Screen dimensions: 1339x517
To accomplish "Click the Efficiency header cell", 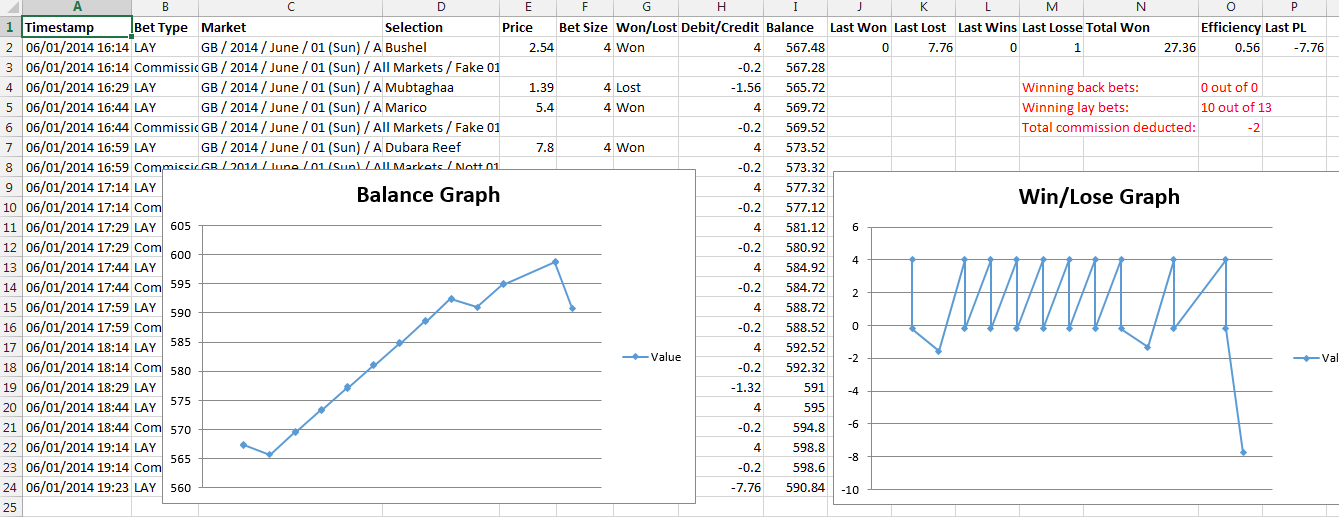I will [1230, 27].
